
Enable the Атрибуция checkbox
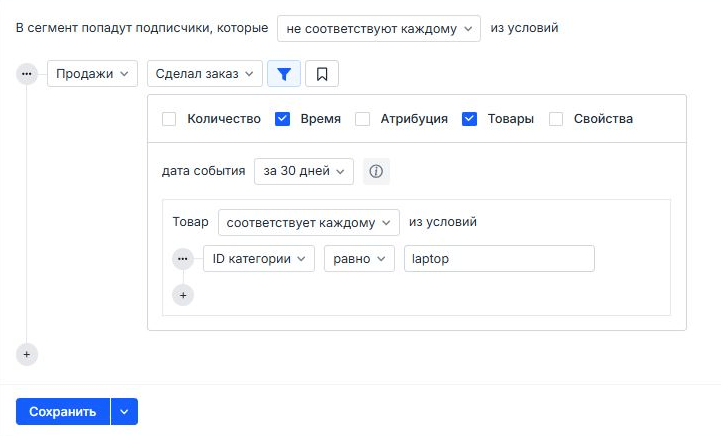coord(362,119)
